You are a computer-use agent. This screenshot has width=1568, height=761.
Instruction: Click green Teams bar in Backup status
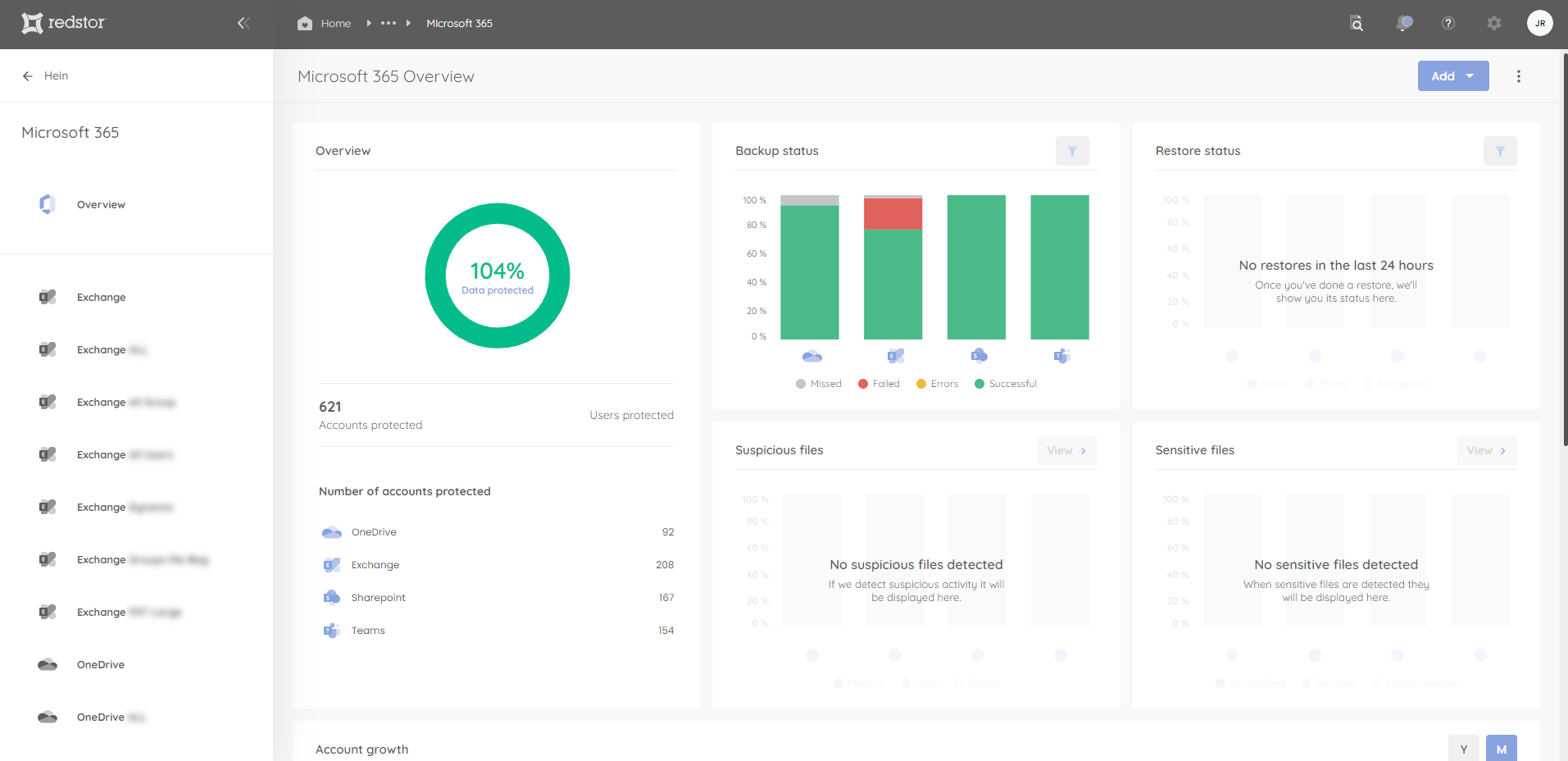(x=1059, y=267)
